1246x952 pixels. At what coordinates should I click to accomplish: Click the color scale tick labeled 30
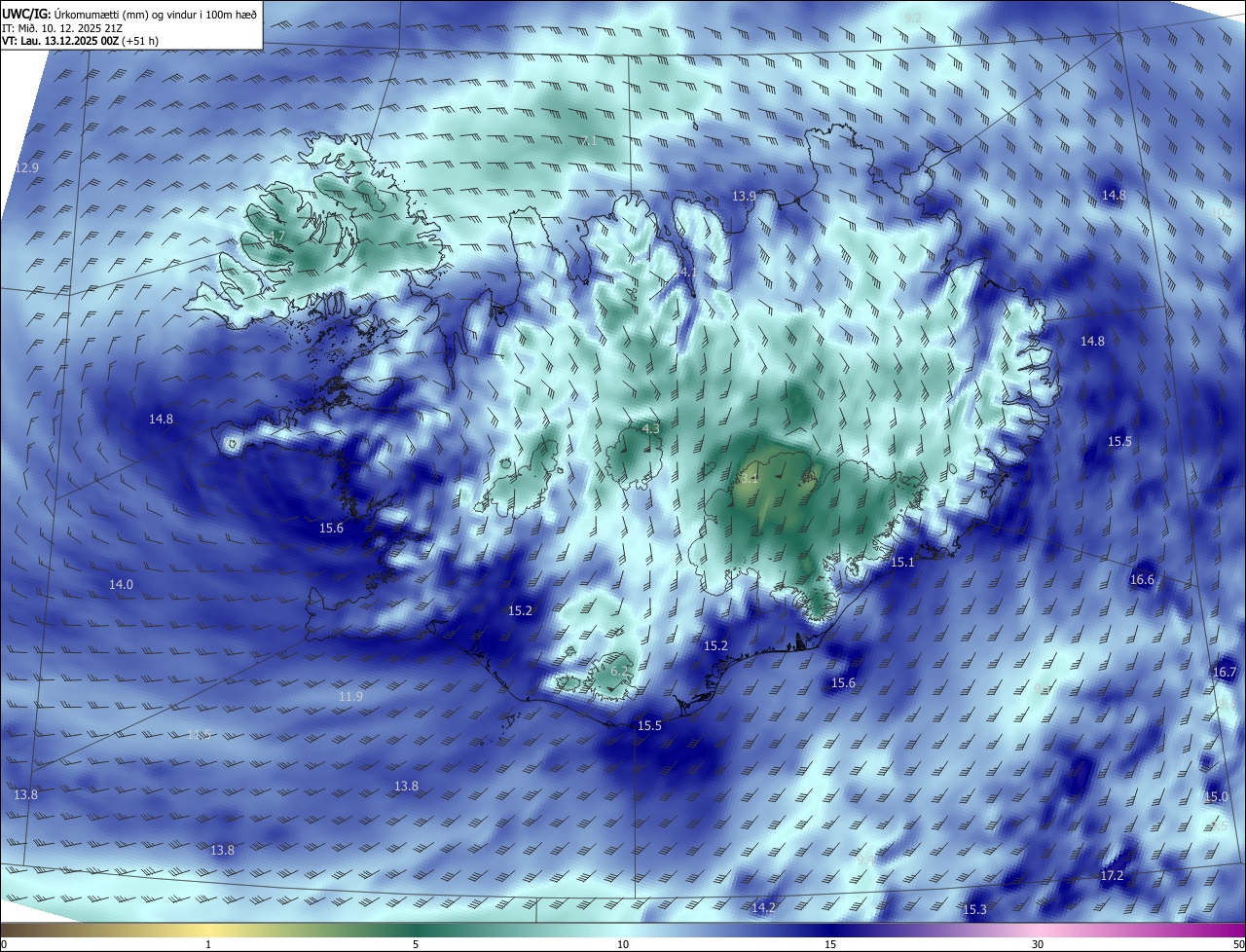coord(1038,945)
